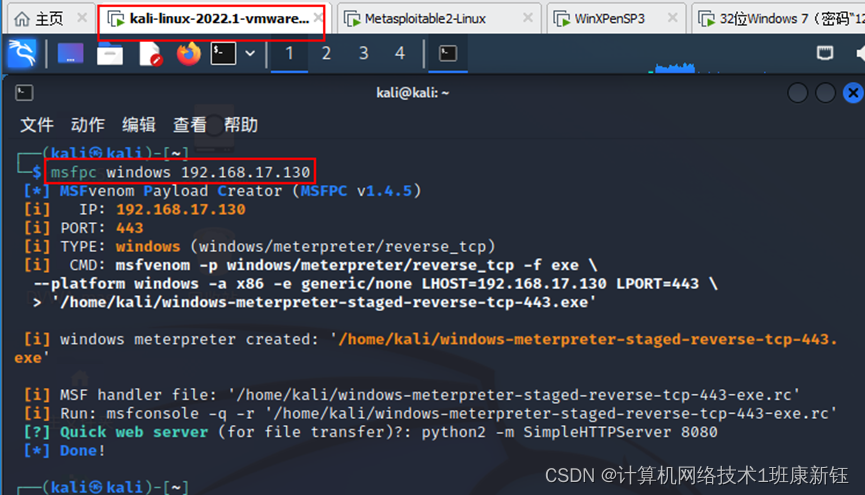The image size is (865, 495).
Task: Launch Firefox from the Kali panel
Action: (189, 54)
